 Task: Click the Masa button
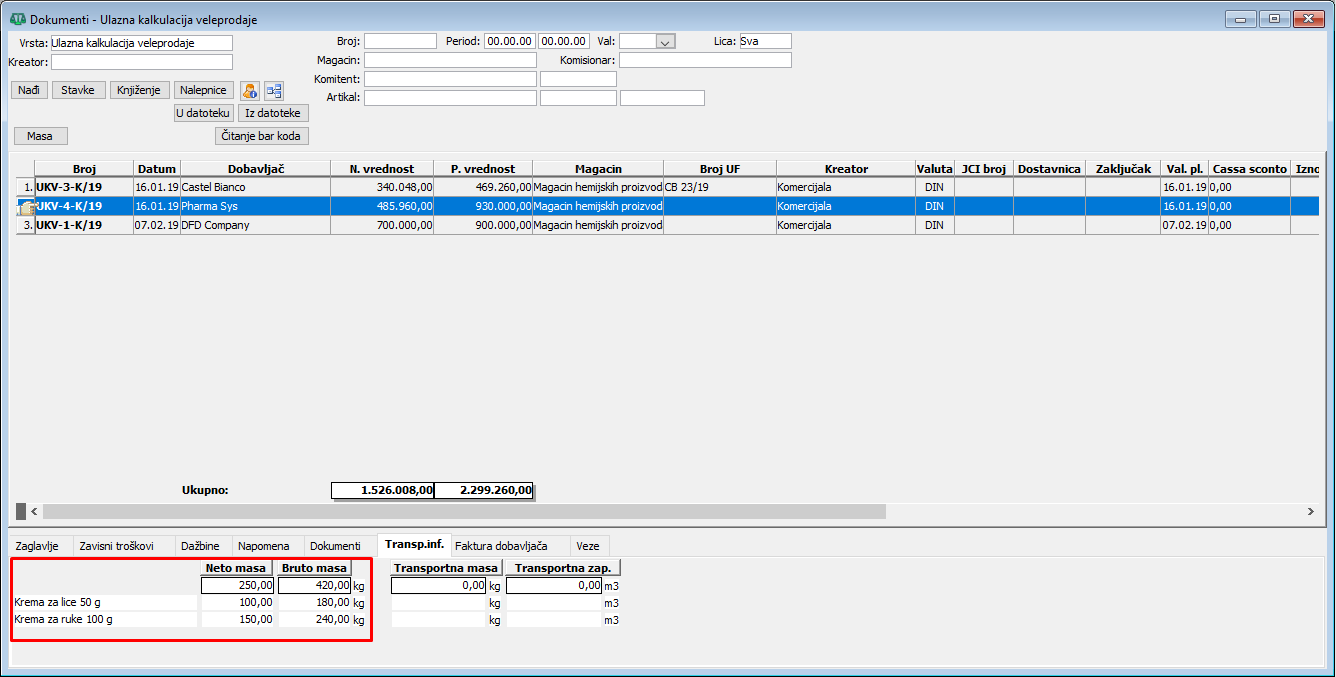coord(40,136)
